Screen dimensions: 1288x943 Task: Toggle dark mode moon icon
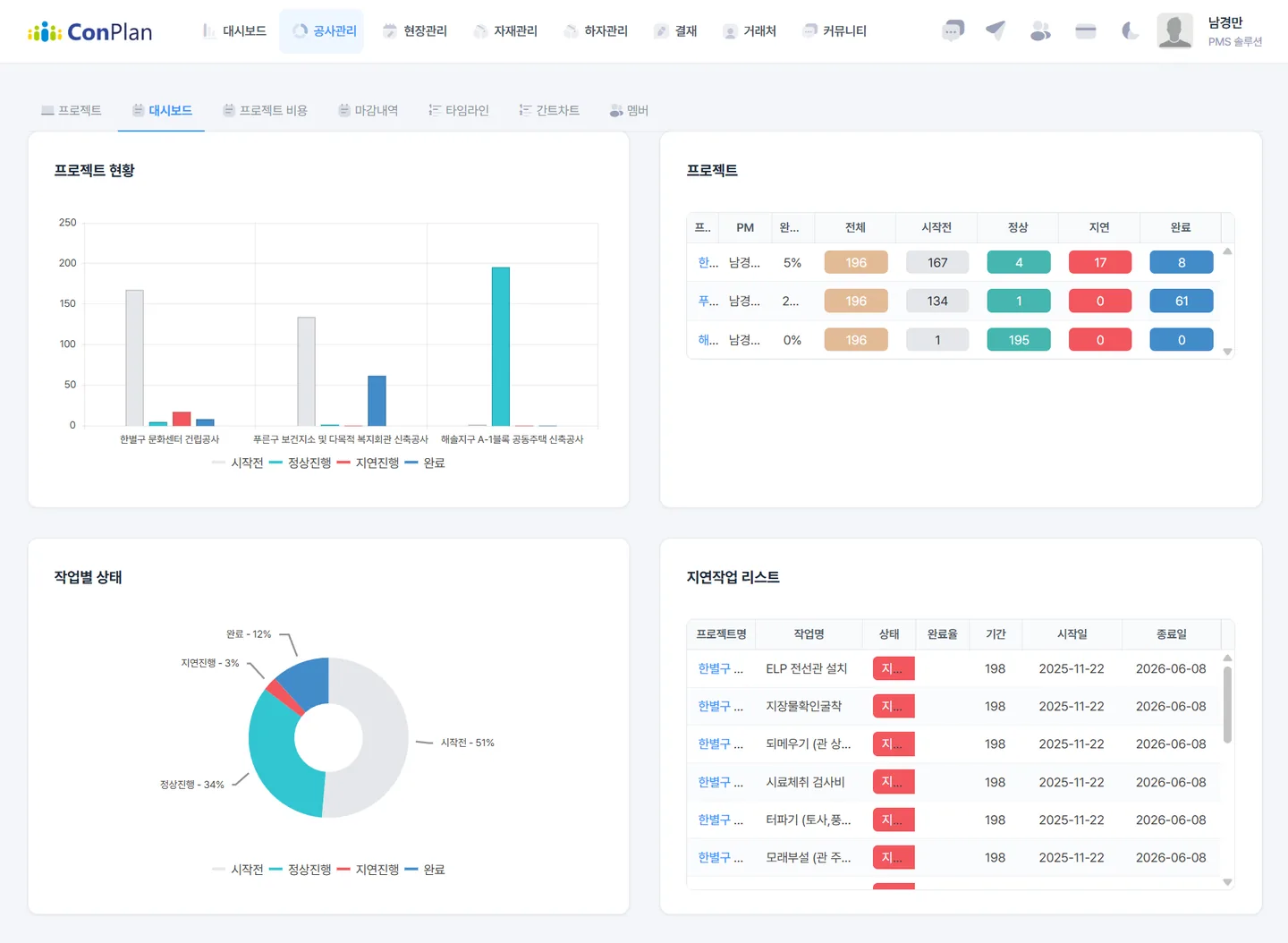[x=1131, y=31]
